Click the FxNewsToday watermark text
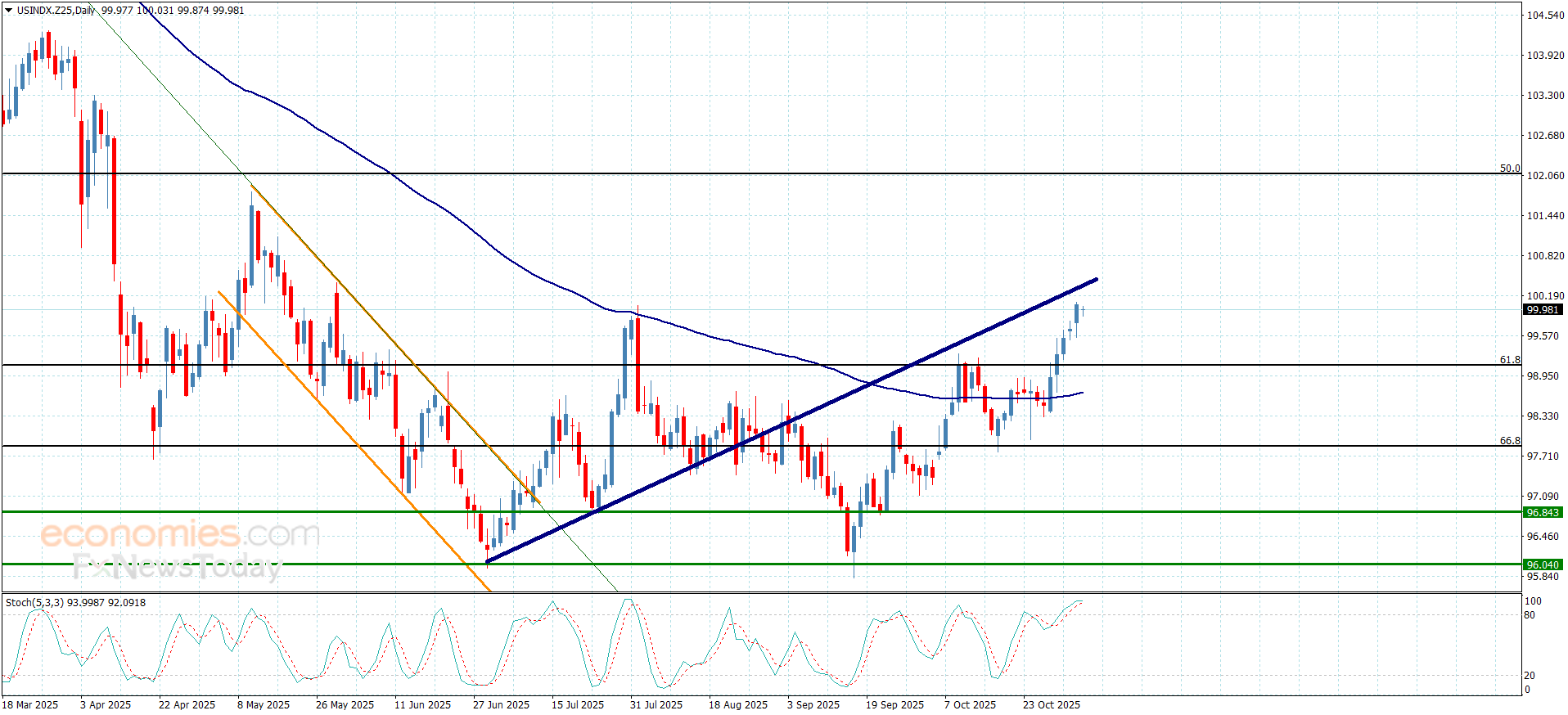The image size is (1568, 715). [176, 566]
